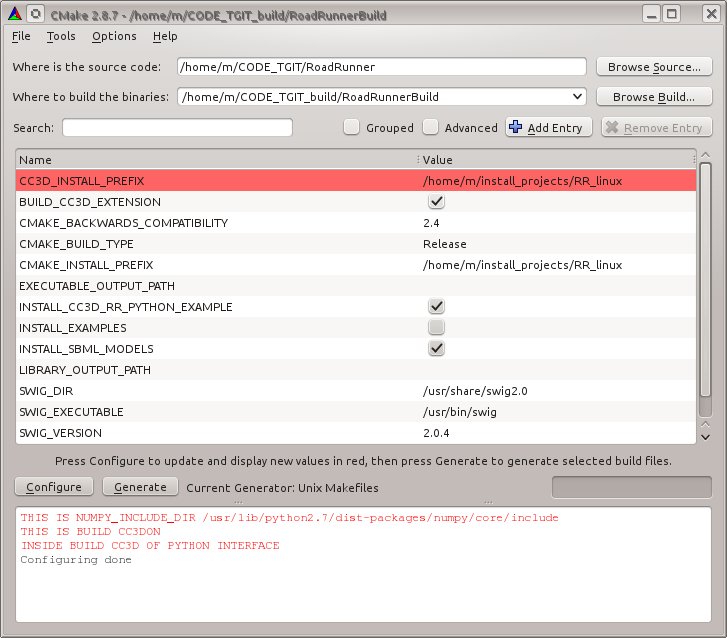727x638 pixels.
Task: Click the plus icon on Add Entry
Action: point(516,127)
